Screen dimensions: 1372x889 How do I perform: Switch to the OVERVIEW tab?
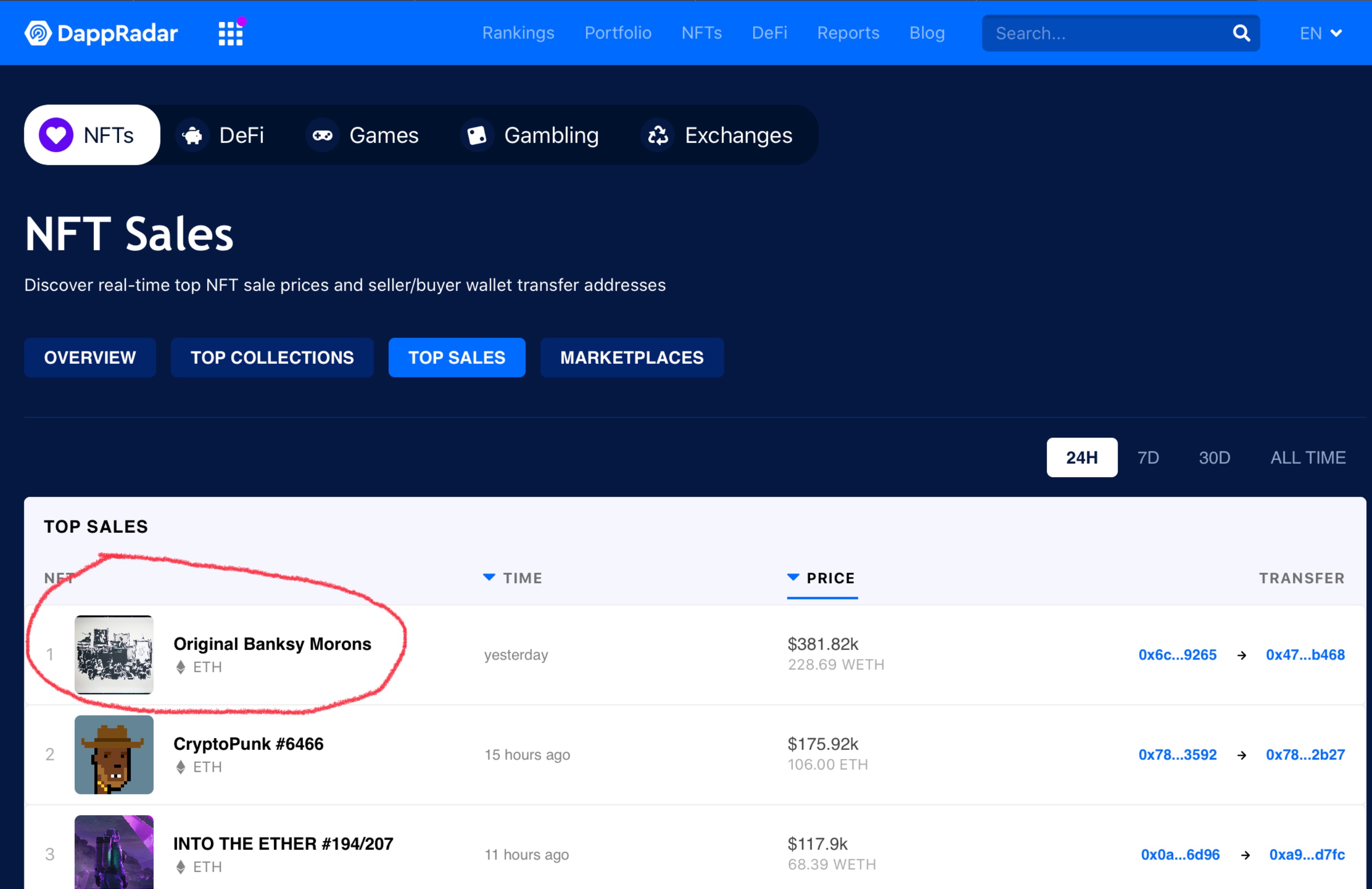(90, 357)
